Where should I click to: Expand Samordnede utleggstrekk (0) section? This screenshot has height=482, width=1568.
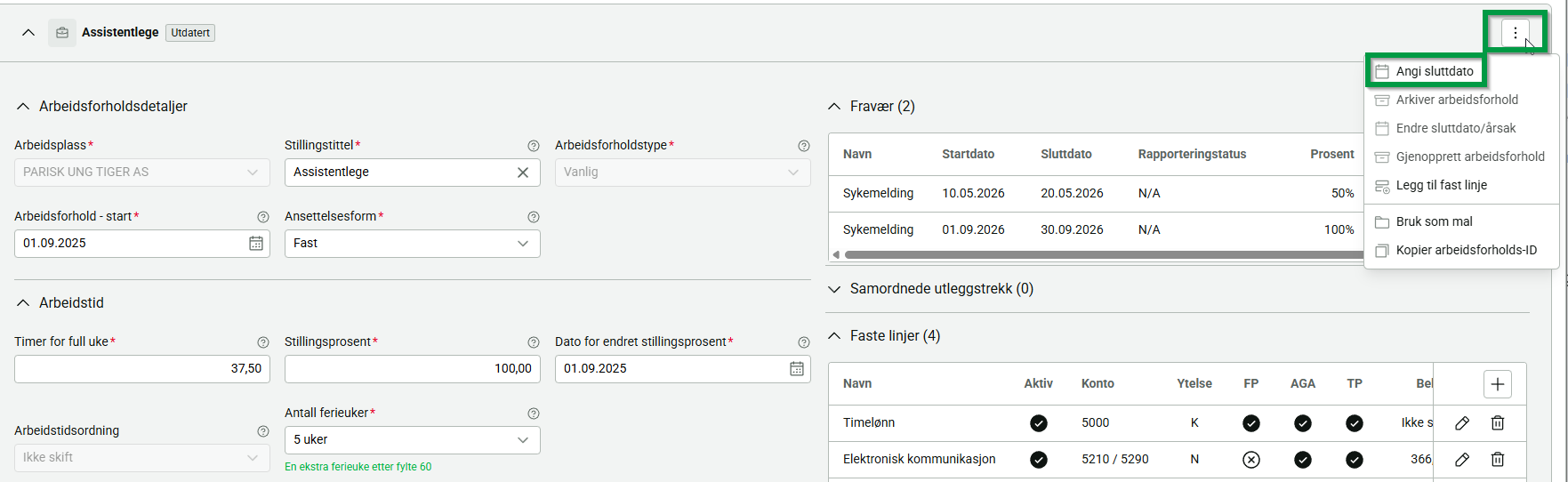coord(834,289)
